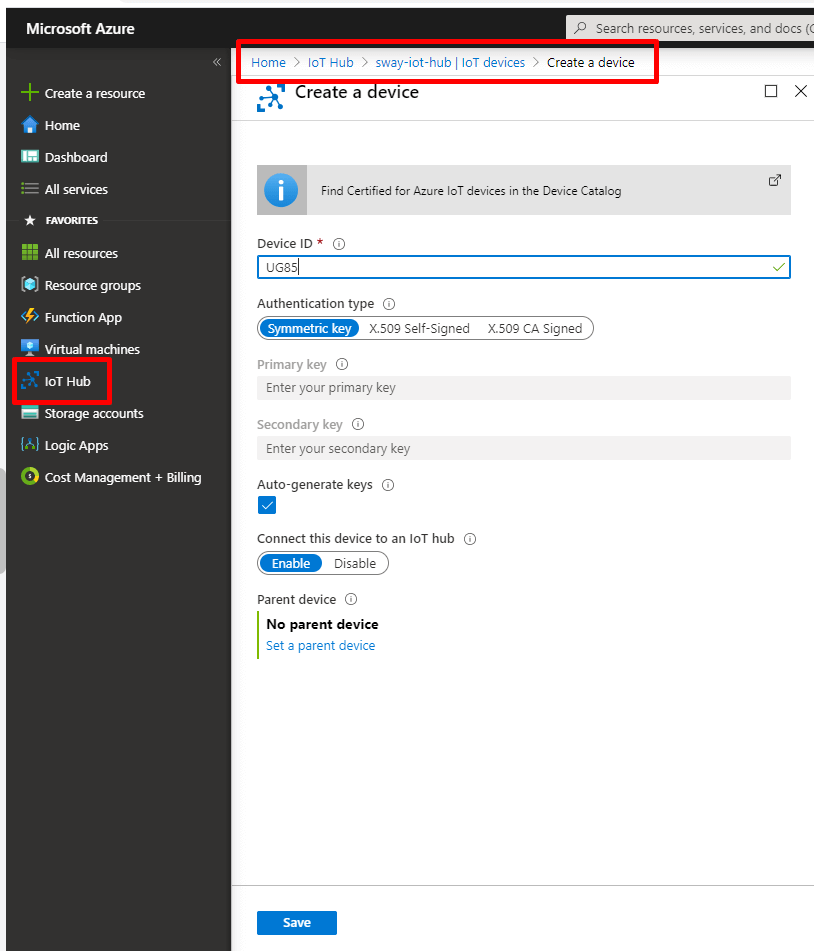Show info tooltip for Device ID
814x951 pixels.
tap(339, 244)
